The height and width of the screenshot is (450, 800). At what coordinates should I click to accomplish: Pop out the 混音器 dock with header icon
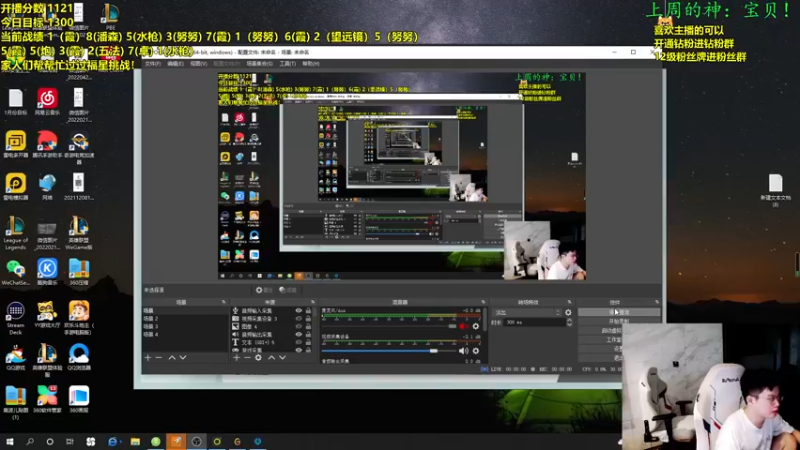click(483, 302)
